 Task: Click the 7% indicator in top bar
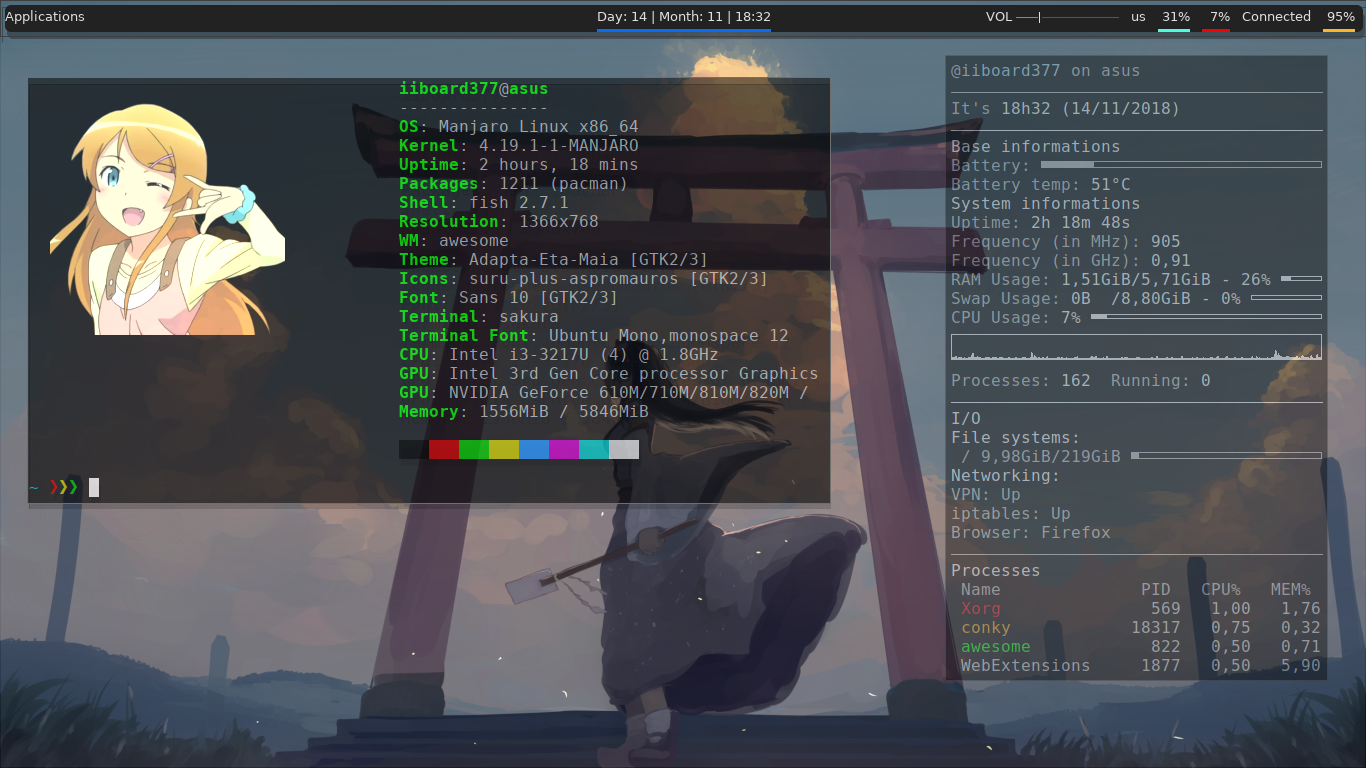pyautogui.click(x=1219, y=17)
